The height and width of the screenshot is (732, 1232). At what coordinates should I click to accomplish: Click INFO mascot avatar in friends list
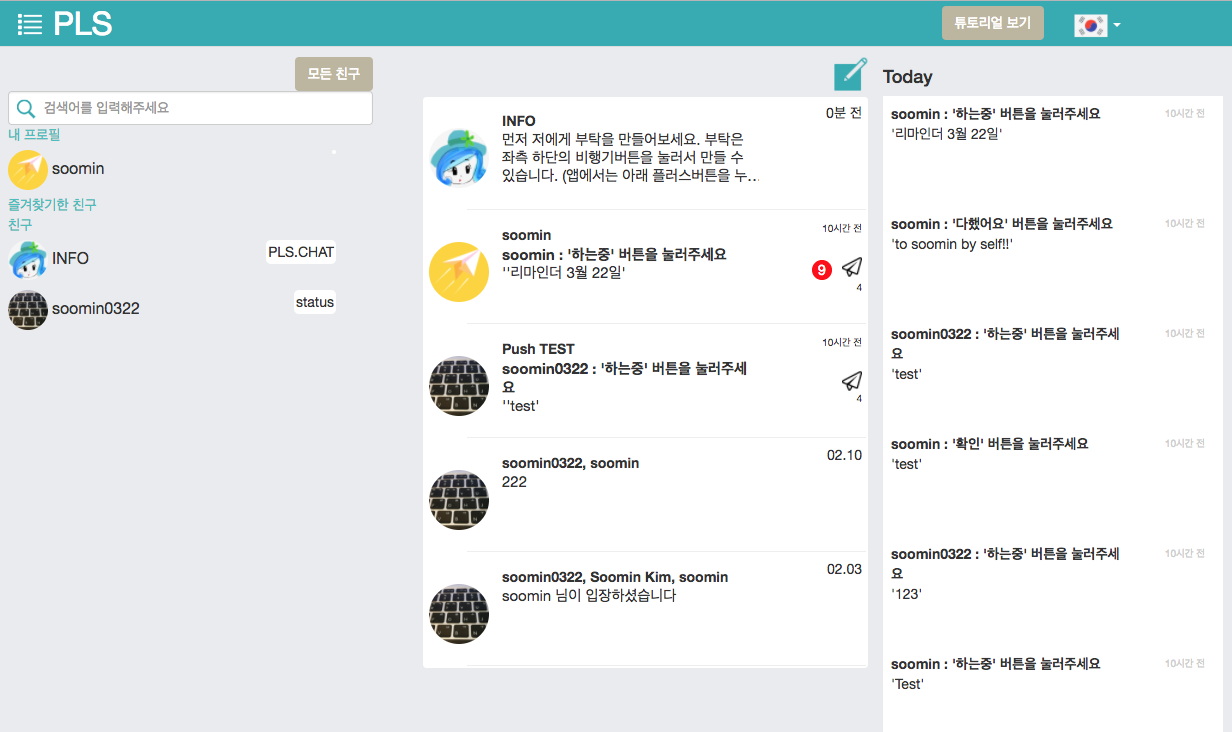tap(28, 259)
